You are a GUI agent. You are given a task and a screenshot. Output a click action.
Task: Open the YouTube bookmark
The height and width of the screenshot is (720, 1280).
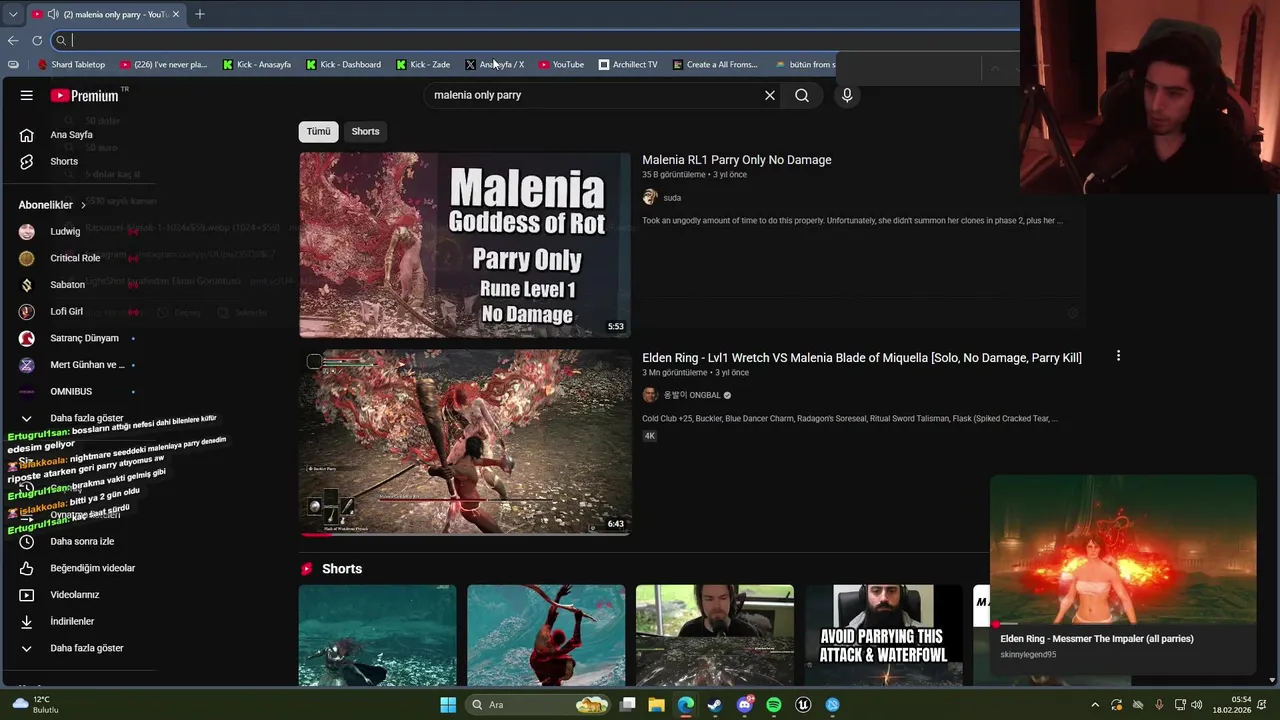[x=561, y=64]
